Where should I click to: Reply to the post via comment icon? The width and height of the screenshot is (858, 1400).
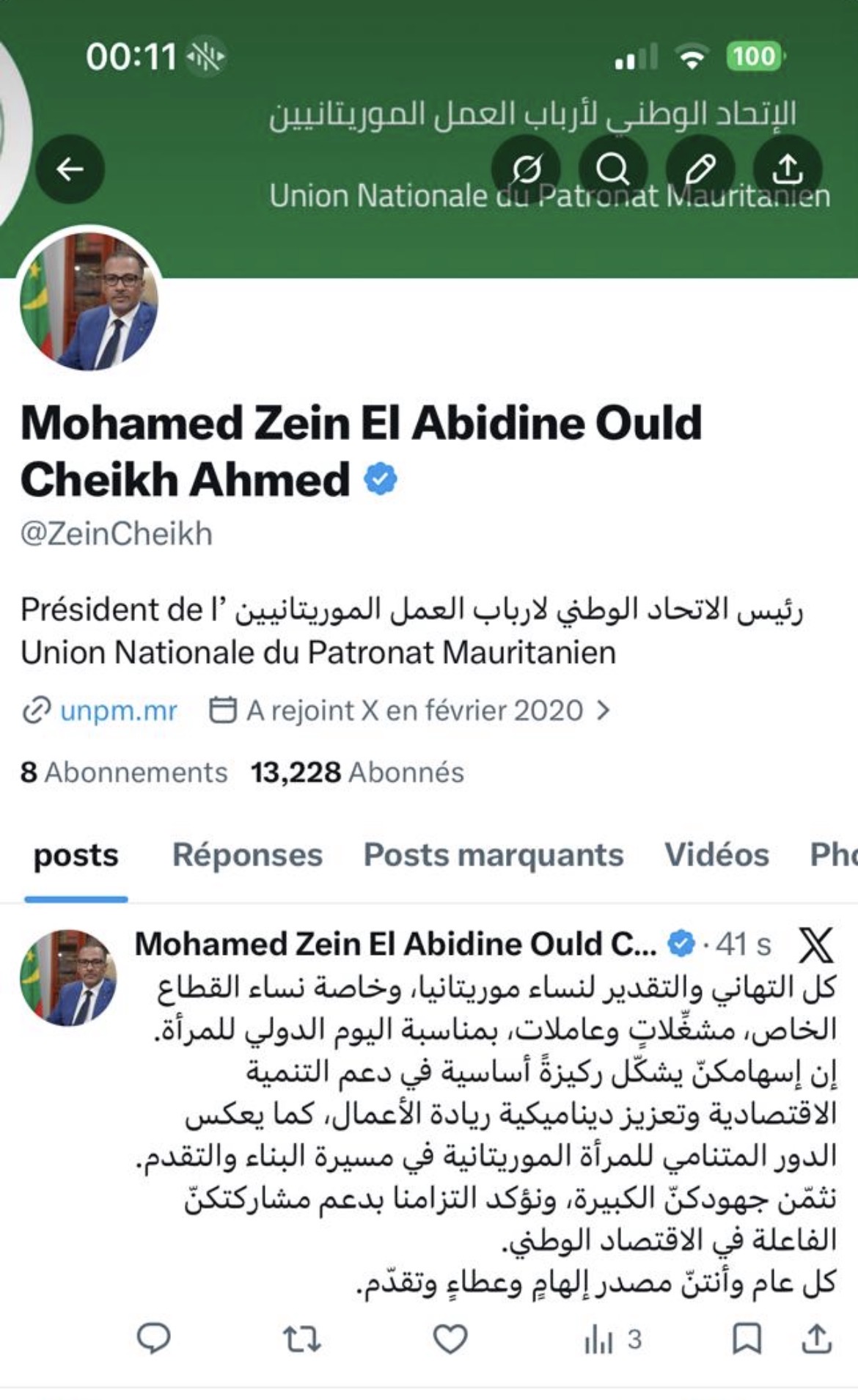coord(154,1339)
